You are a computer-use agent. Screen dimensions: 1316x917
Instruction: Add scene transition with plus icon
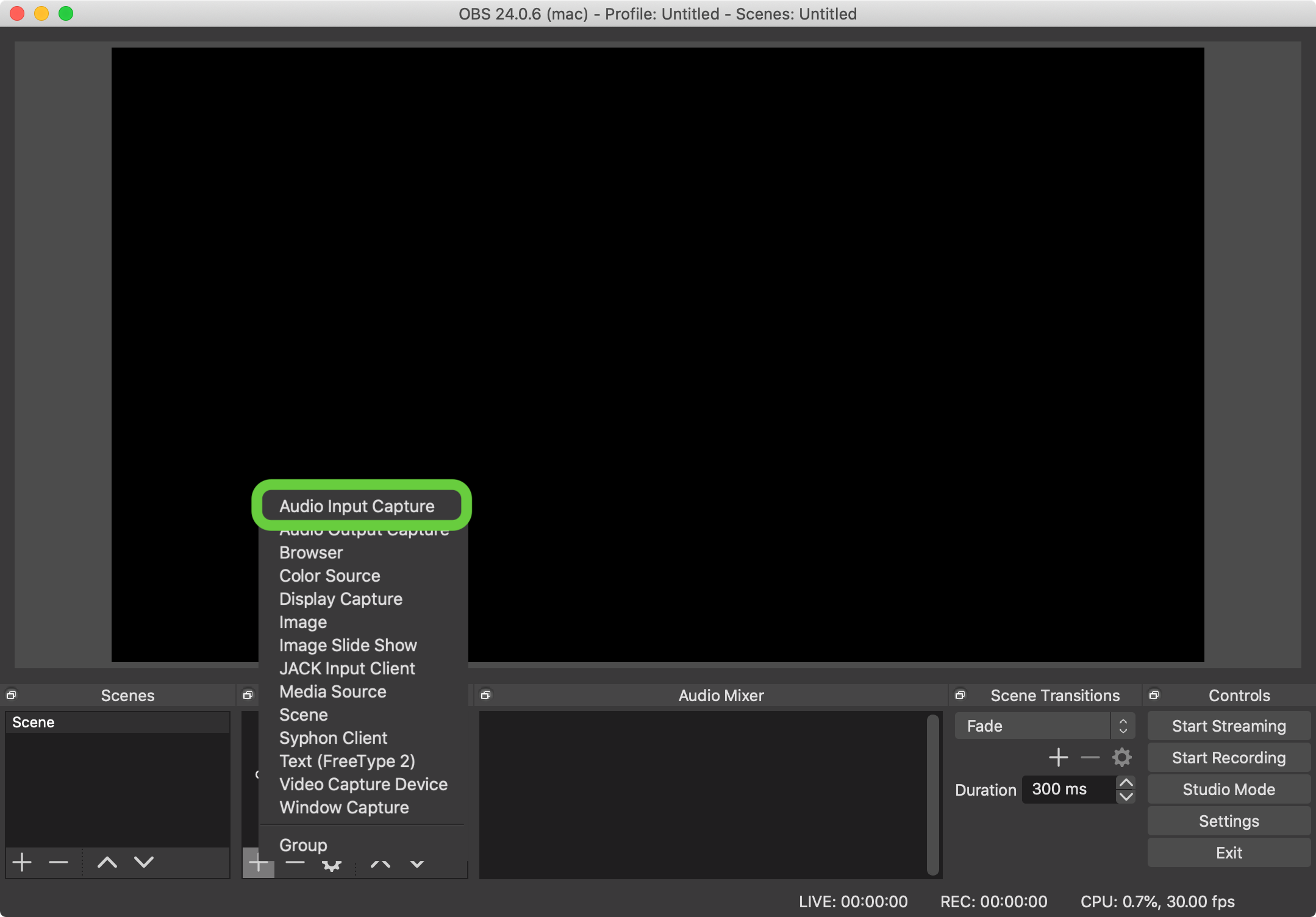1058,758
